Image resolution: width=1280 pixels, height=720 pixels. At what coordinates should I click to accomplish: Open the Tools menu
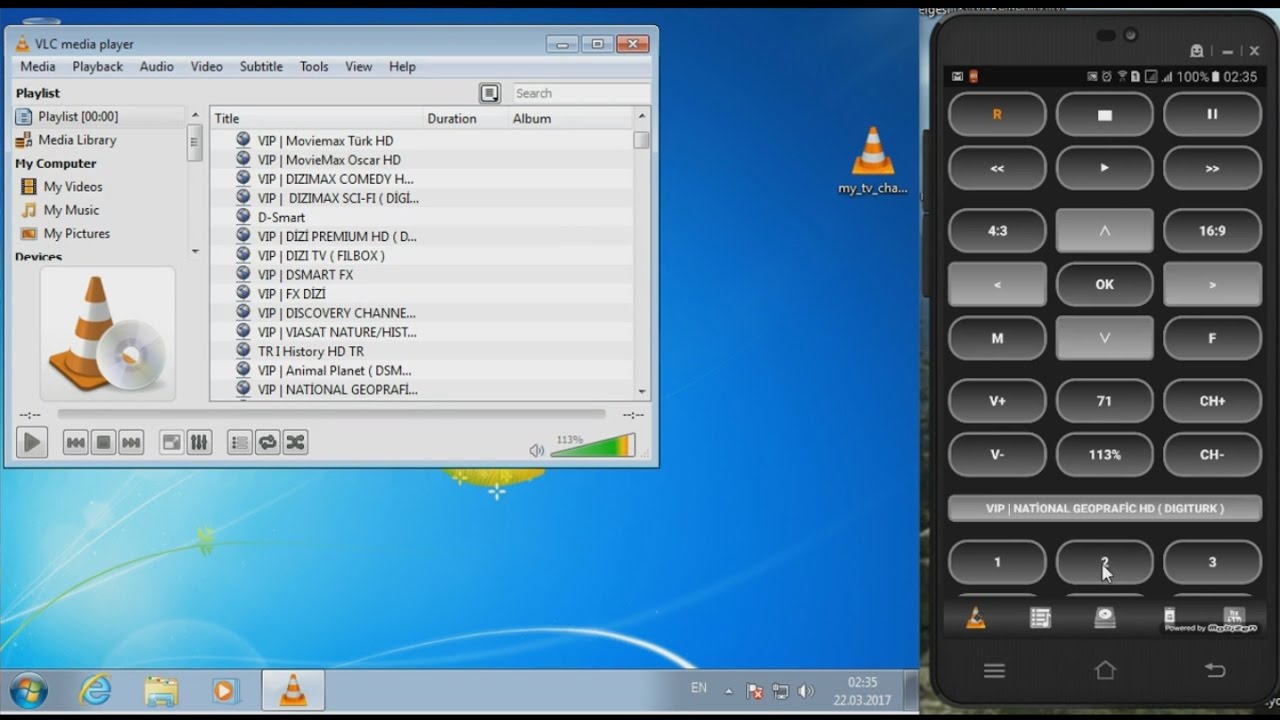pos(314,66)
